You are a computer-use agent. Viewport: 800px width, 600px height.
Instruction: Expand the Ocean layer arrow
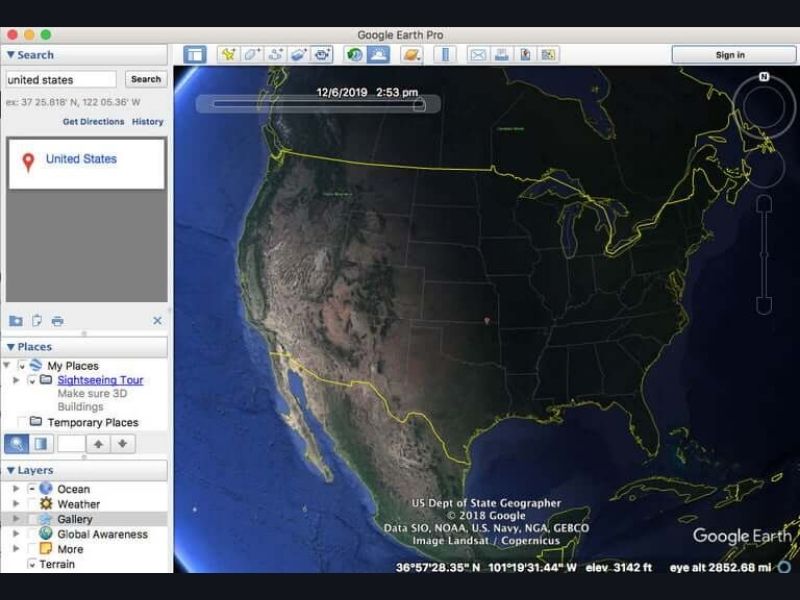[x=16, y=489]
